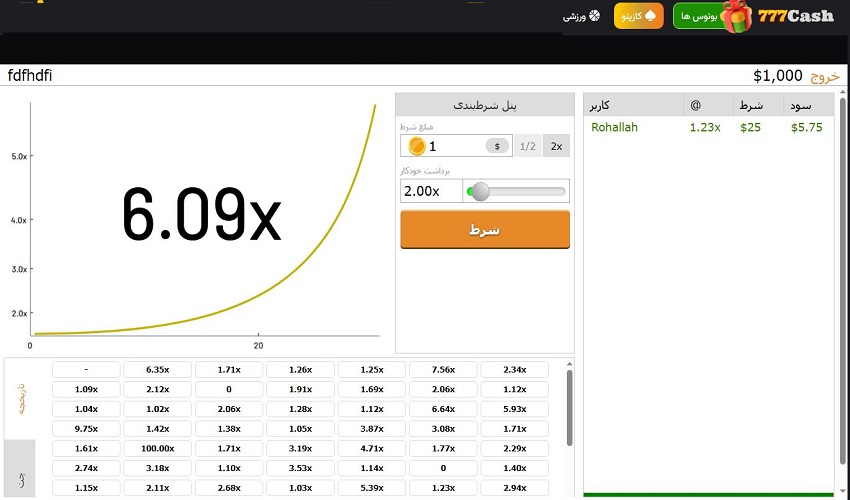Click the 2.74x history entry
Screen dimensions: 850x500
86,468
